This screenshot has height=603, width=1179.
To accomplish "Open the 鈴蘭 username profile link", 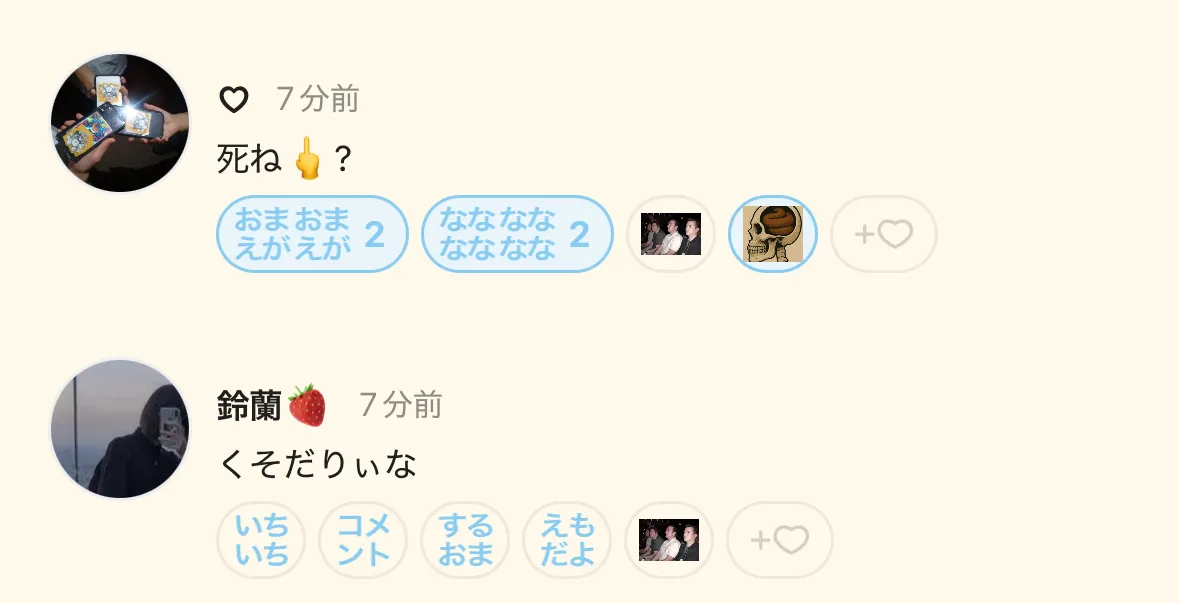I will point(249,405).
